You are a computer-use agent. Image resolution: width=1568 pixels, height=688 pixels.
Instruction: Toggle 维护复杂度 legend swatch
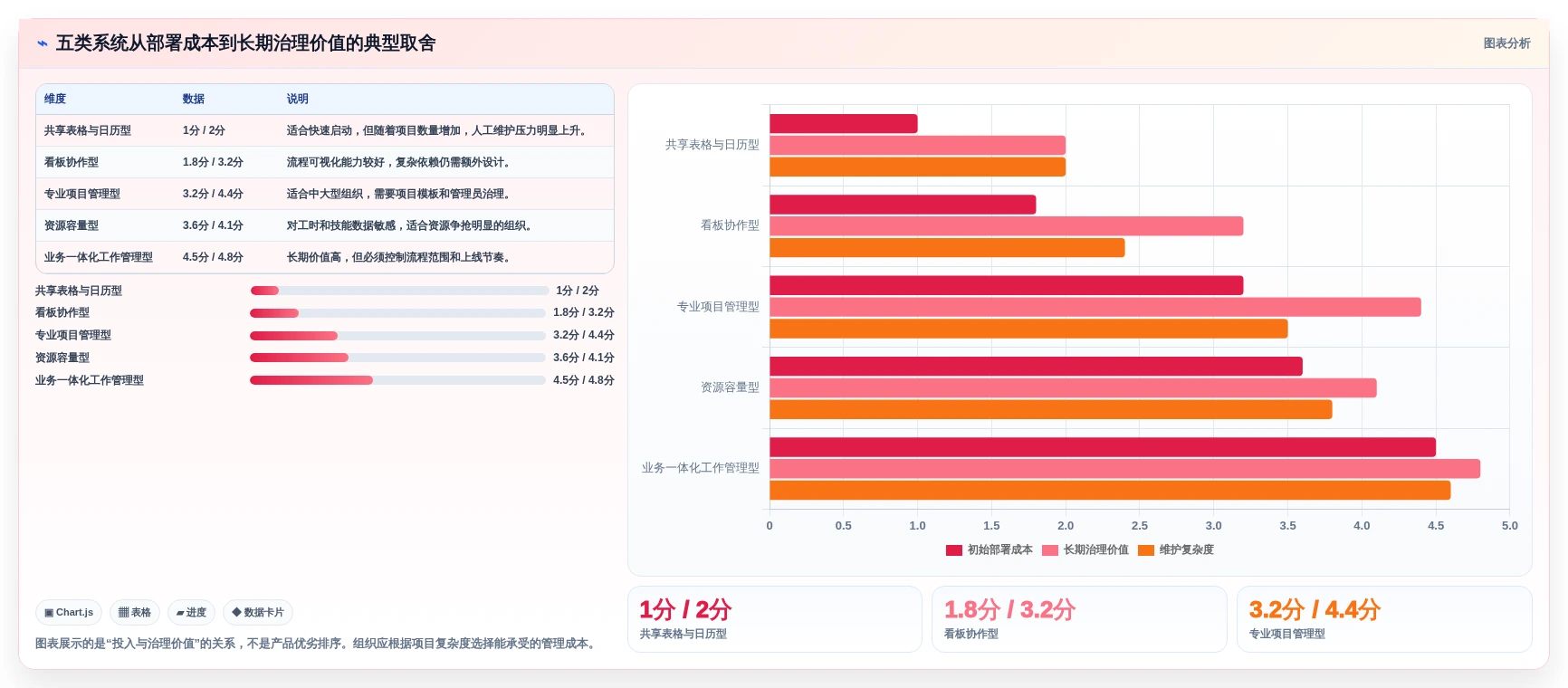tap(1146, 550)
